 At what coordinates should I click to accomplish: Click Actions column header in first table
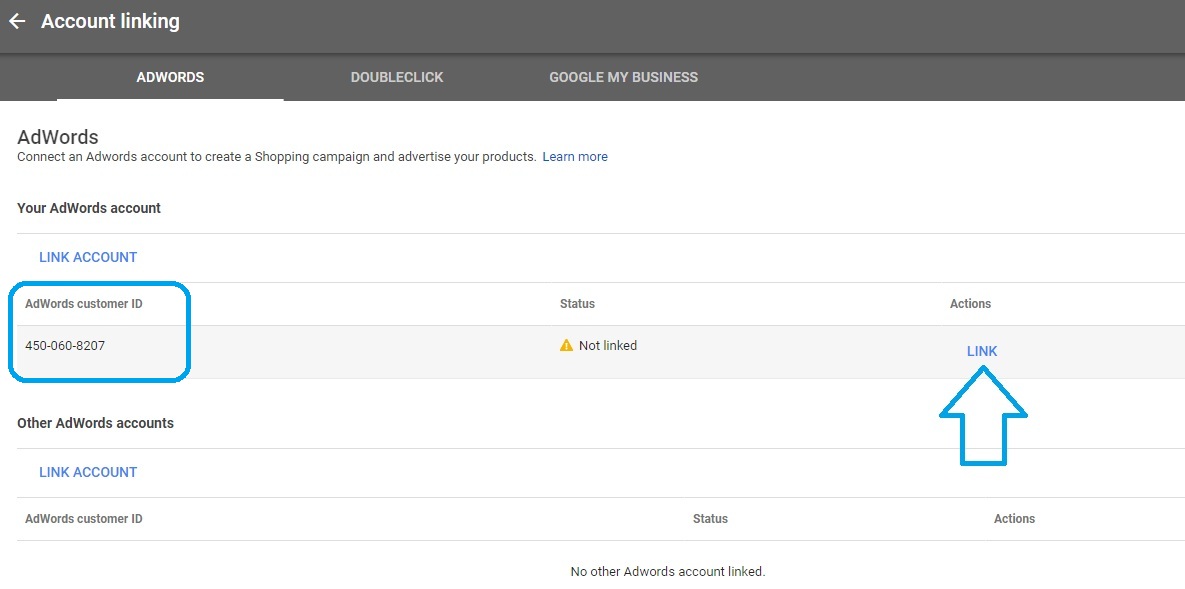point(970,304)
